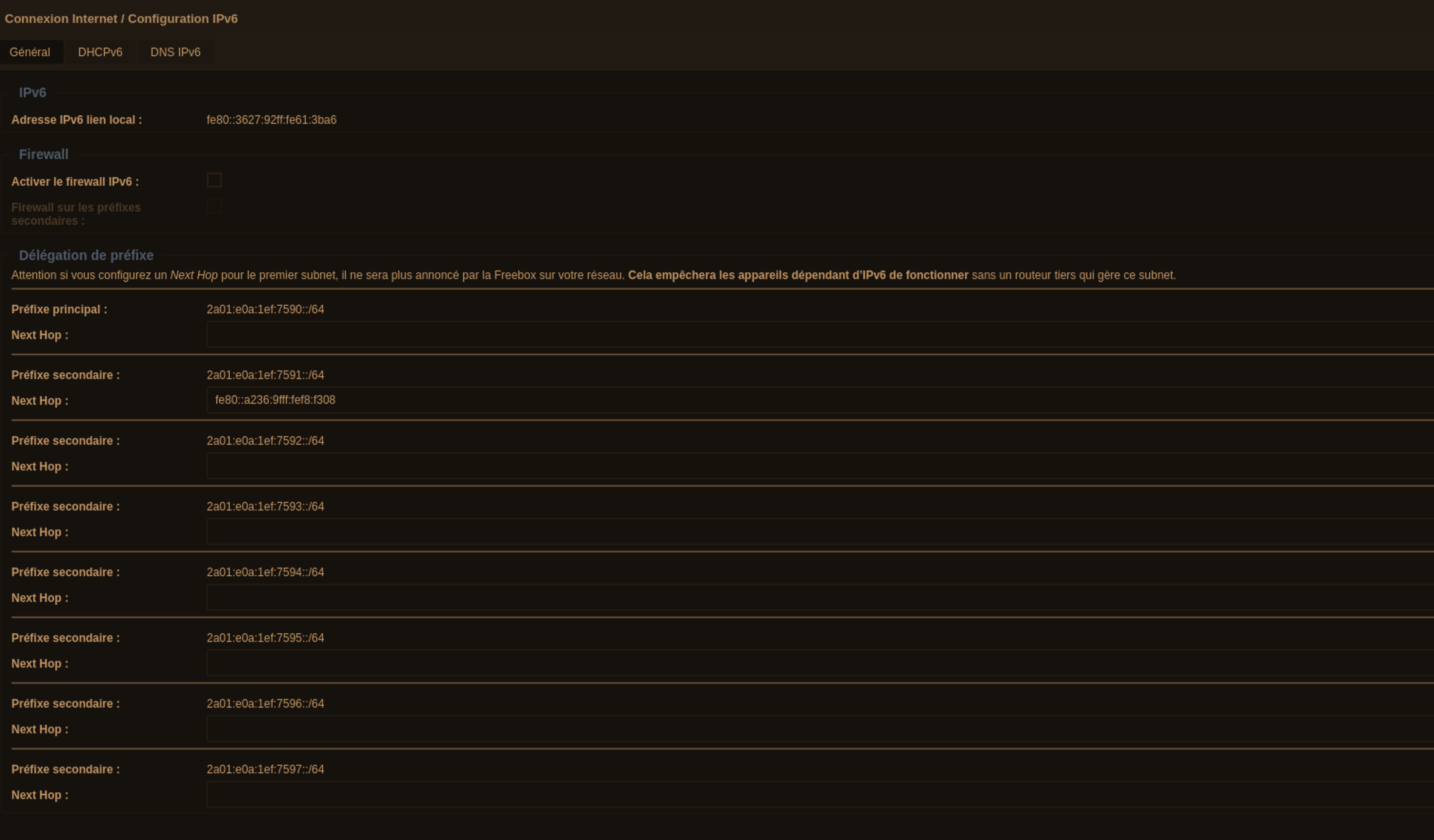Image resolution: width=1434 pixels, height=840 pixels.
Task: Toggle Firewall sur les préfixes secondaires checkbox
Action: pos(214,206)
